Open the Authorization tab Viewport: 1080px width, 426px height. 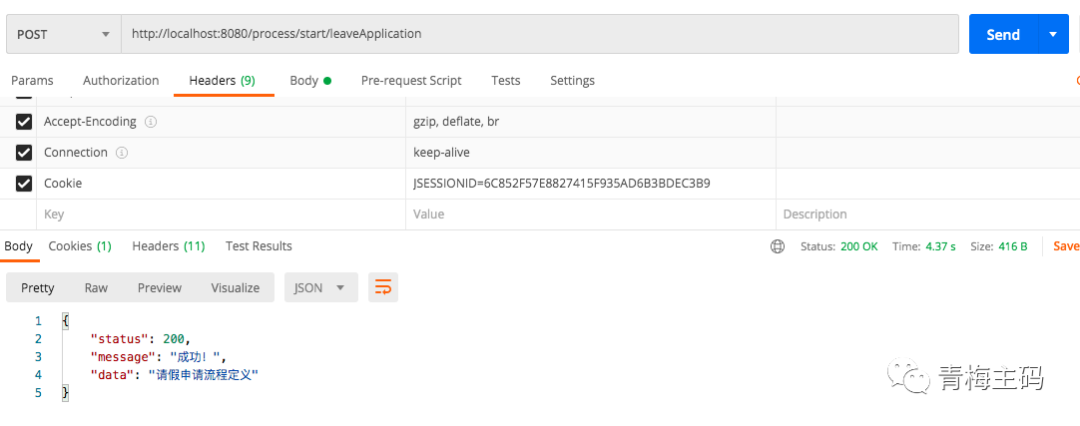121,81
